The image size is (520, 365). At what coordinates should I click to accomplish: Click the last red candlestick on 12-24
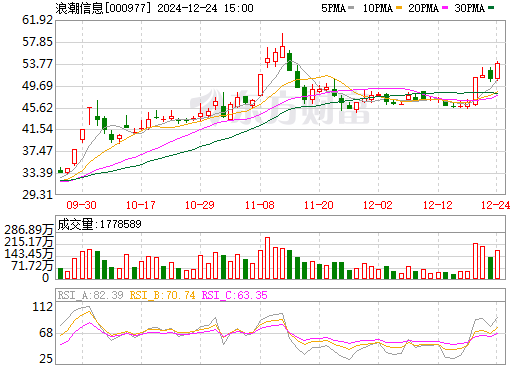(x=498, y=71)
